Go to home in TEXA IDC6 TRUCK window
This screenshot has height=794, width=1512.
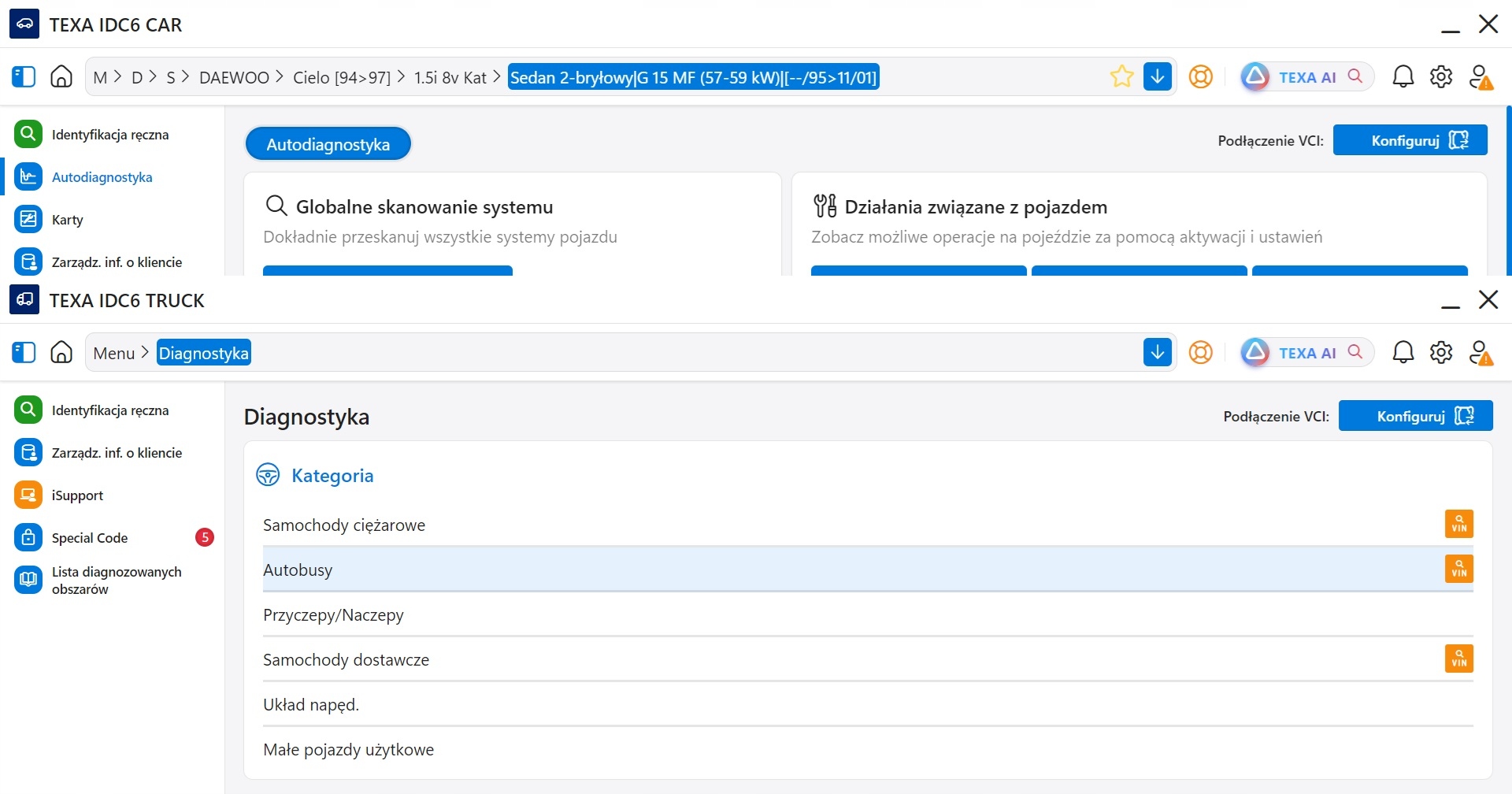click(x=61, y=352)
